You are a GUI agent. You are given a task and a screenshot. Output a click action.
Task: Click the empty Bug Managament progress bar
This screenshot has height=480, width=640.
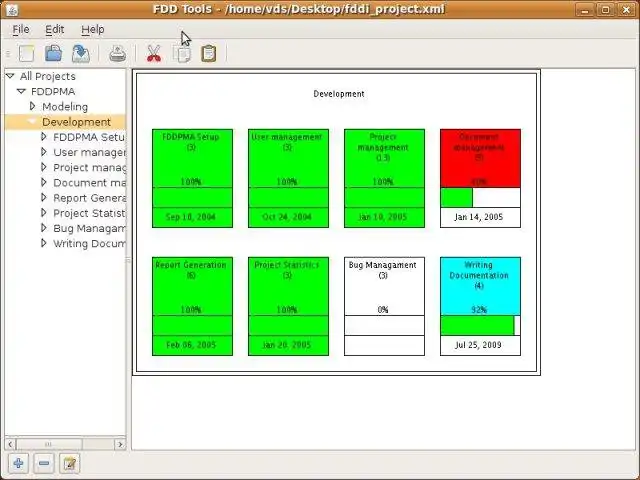click(x=384, y=325)
